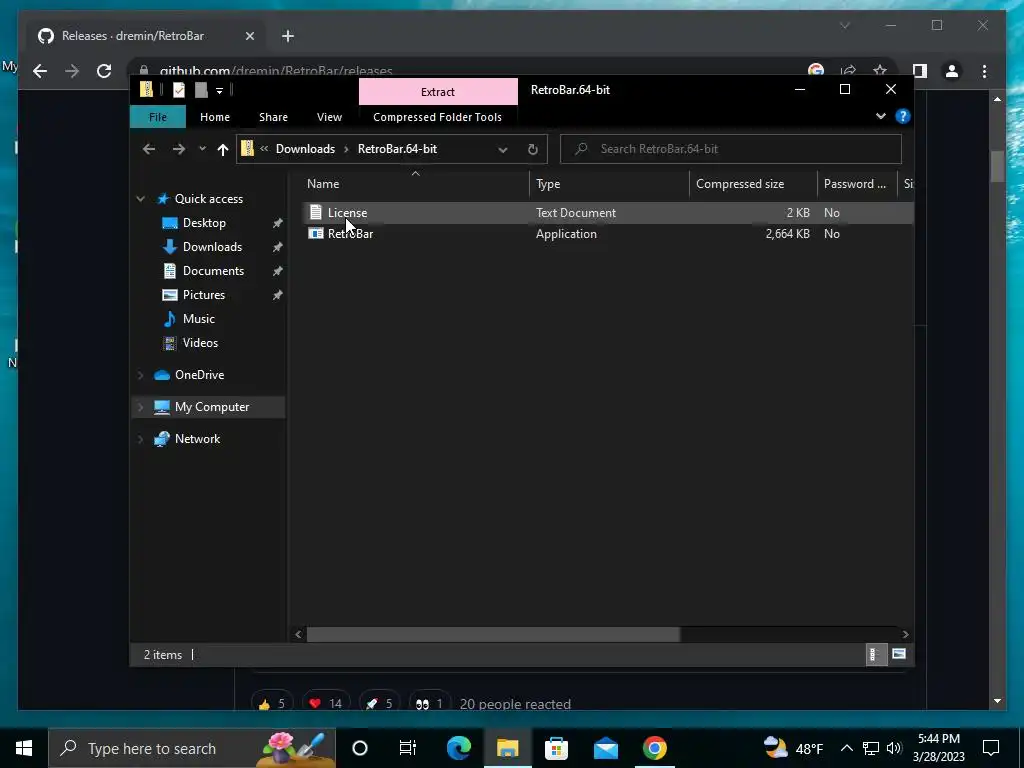Open Explorer help question mark icon
Viewport: 1024px width, 768px height.
click(903, 116)
